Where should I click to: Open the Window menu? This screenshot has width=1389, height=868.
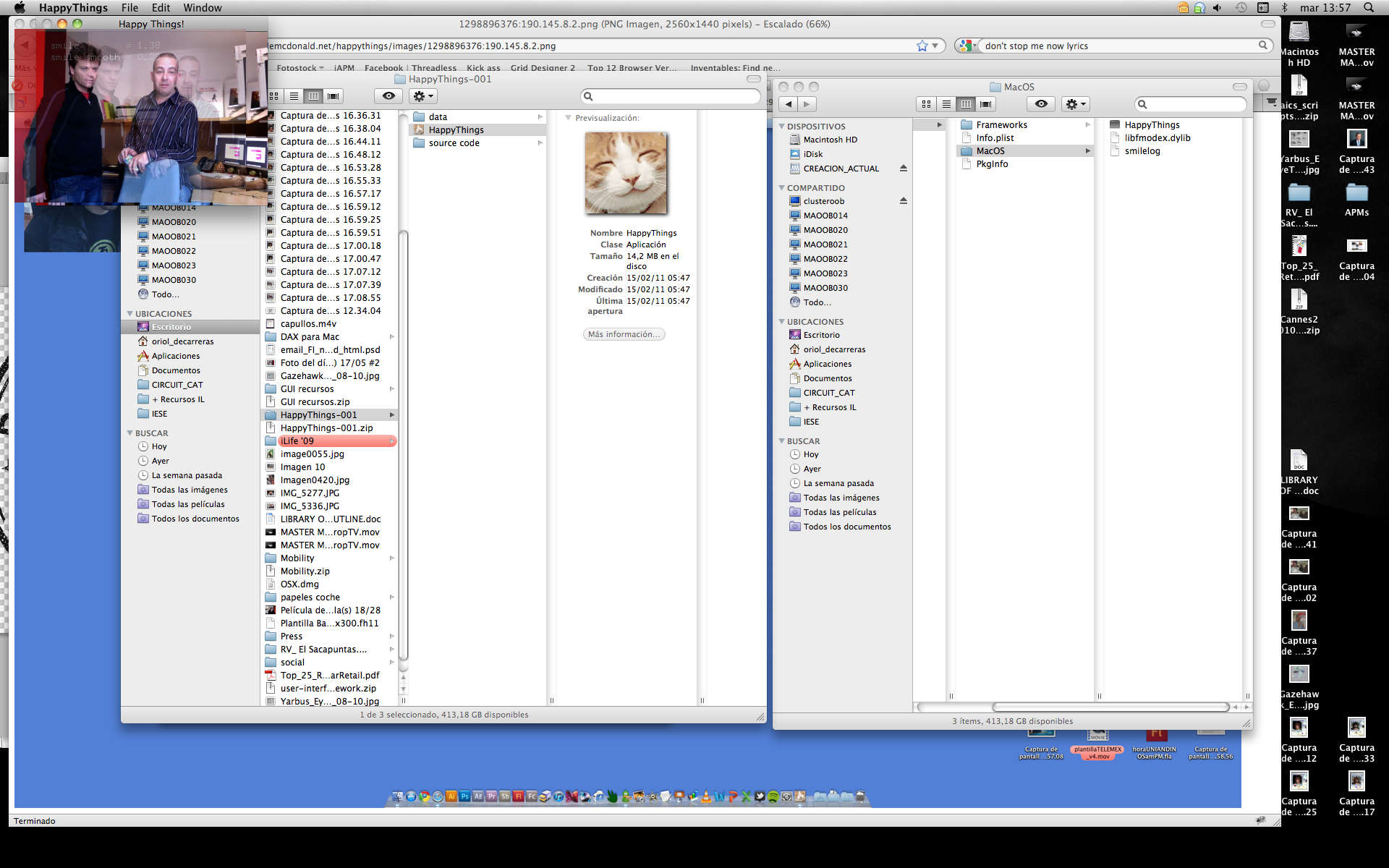[203, 7]
